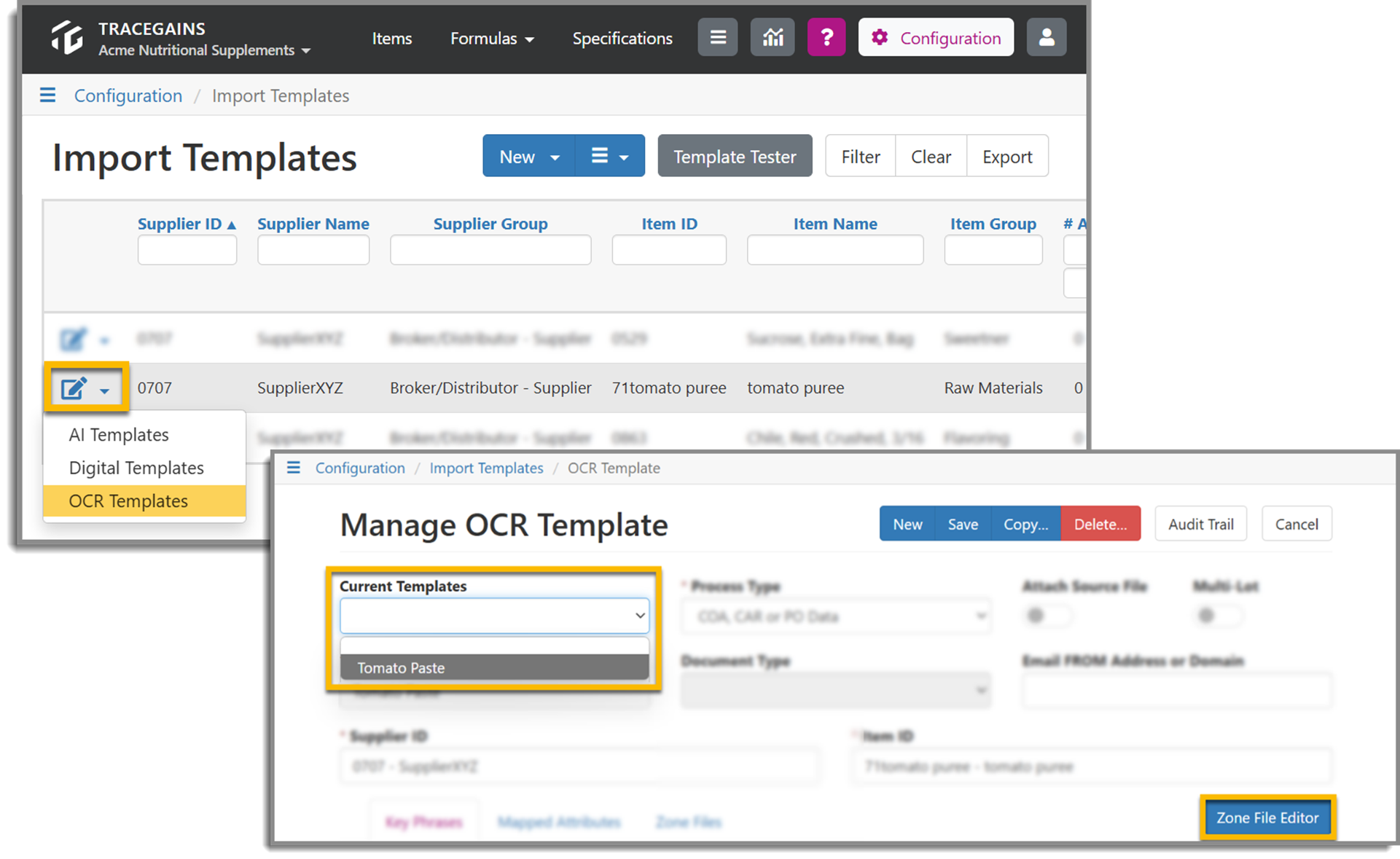1400x859 pixels.
Task: Switch to the Mapped Attributes tab
Action: (x=559, y=822)
